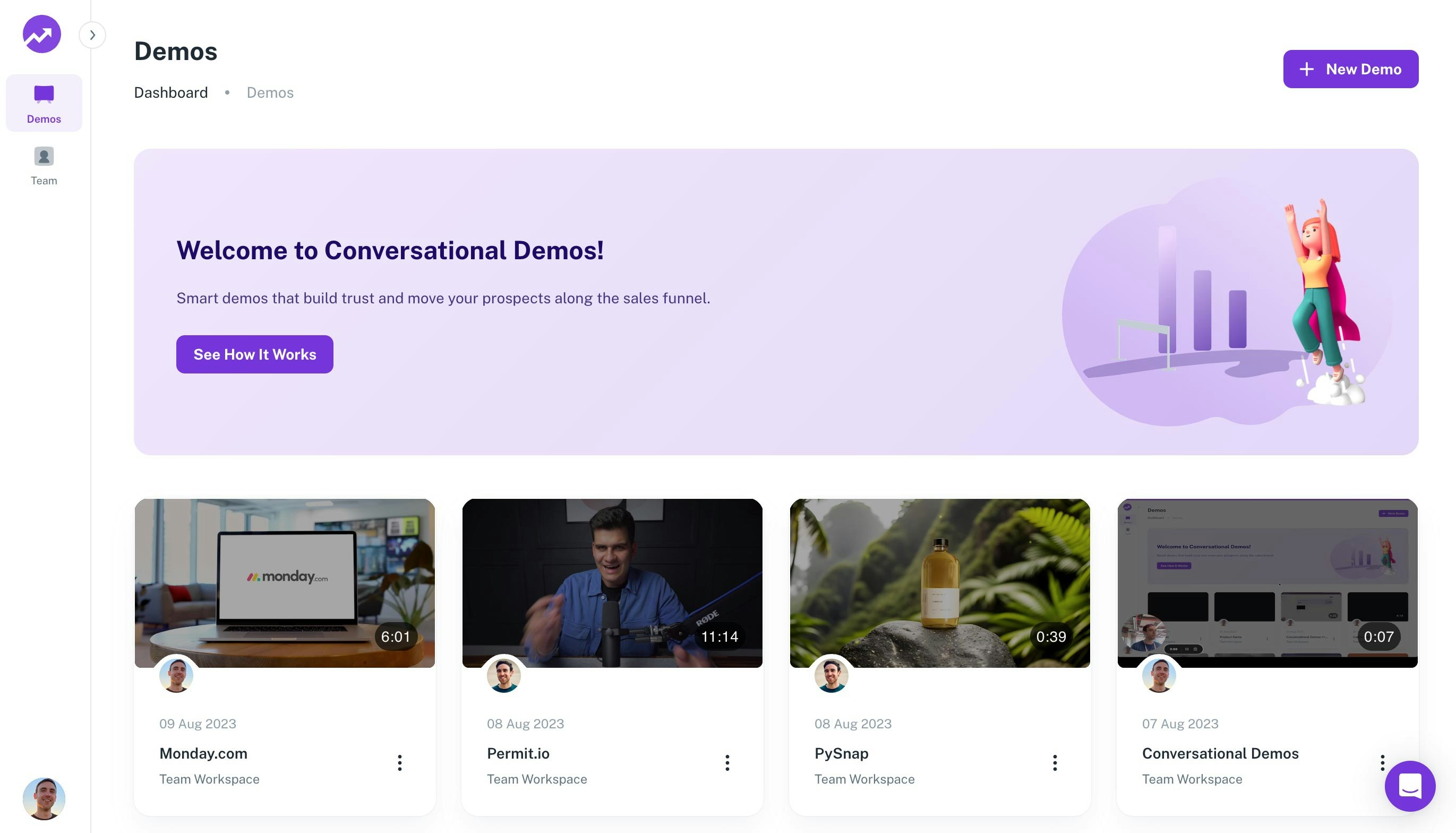Click the See How It Works button
The image size is (1456, 833).
254,355
